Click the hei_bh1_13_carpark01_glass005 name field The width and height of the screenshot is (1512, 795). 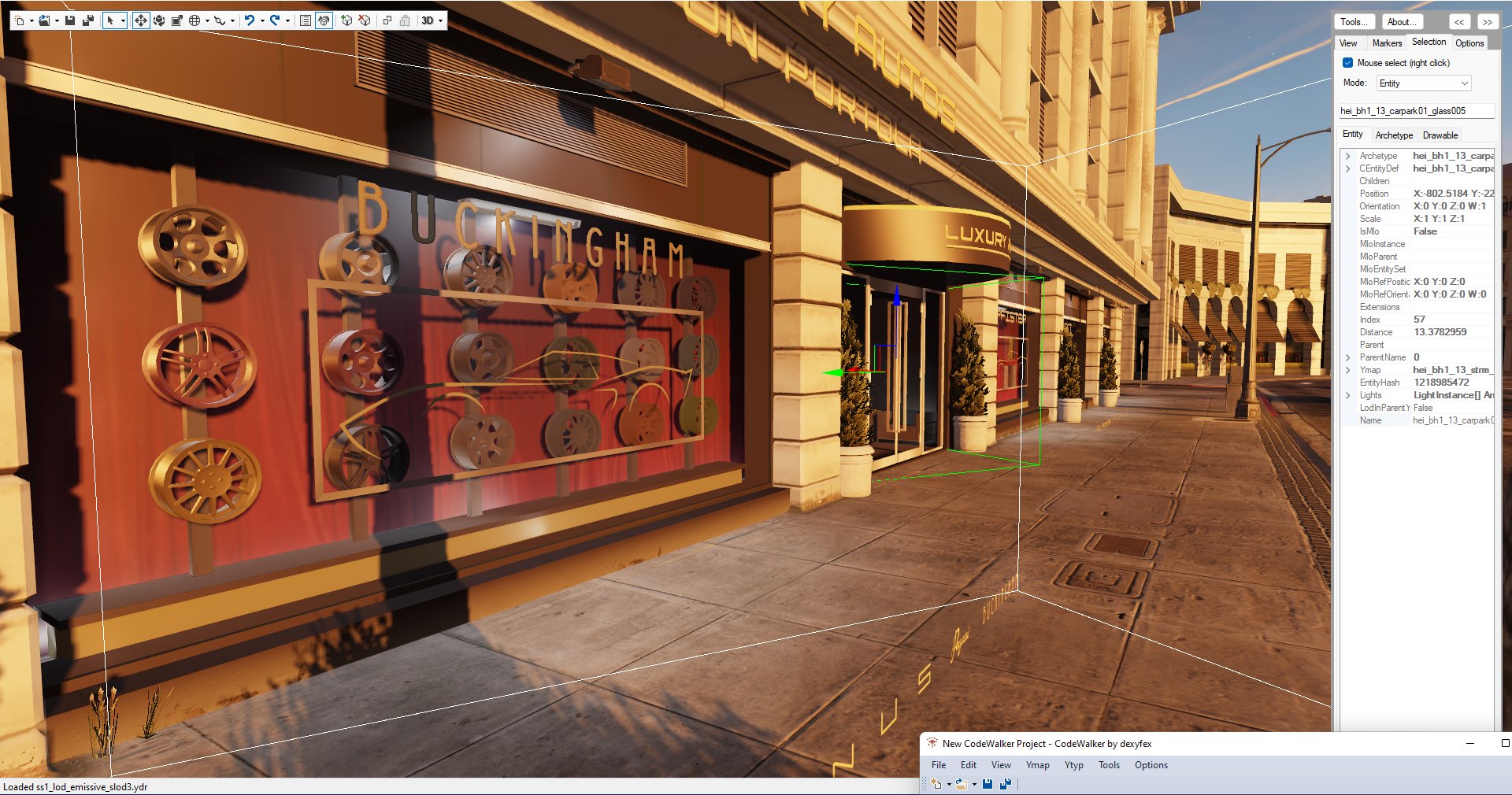pyautogui.click(x=1416, y=111)
